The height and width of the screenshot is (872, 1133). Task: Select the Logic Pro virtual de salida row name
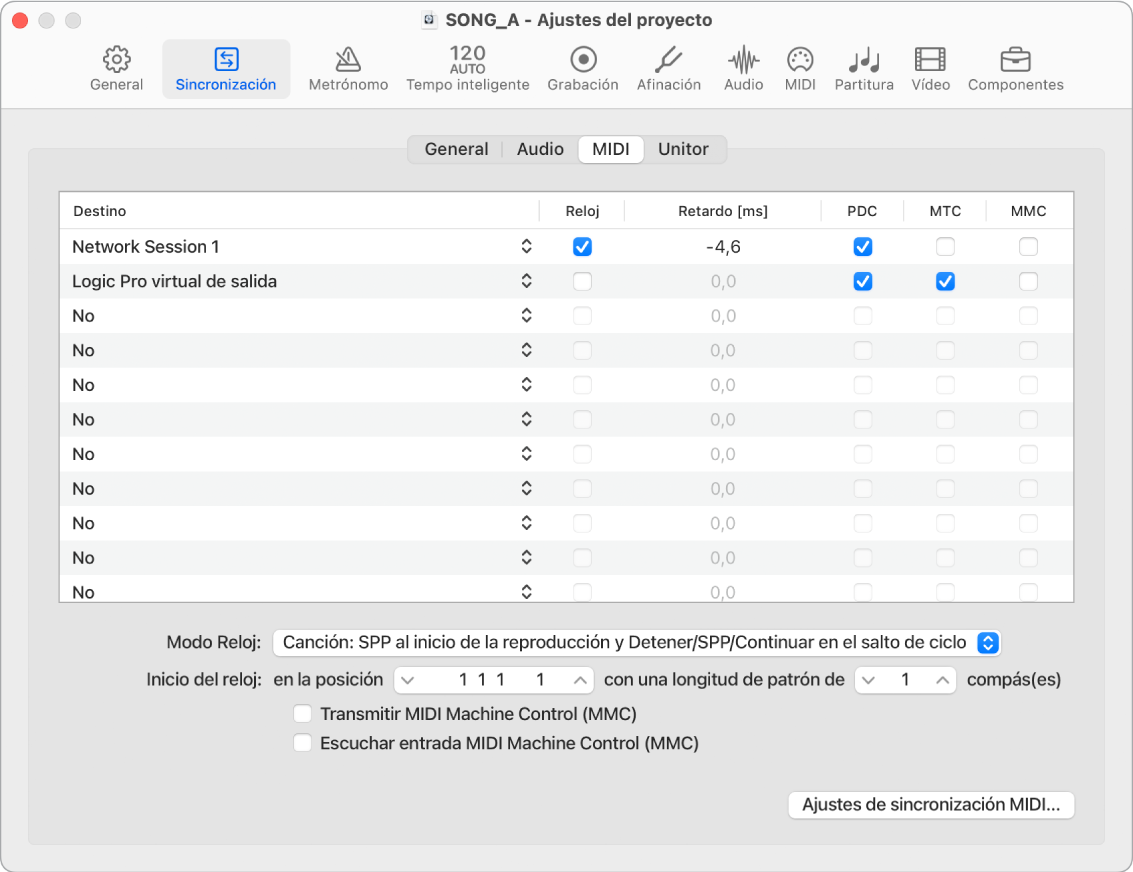[174, 281]
